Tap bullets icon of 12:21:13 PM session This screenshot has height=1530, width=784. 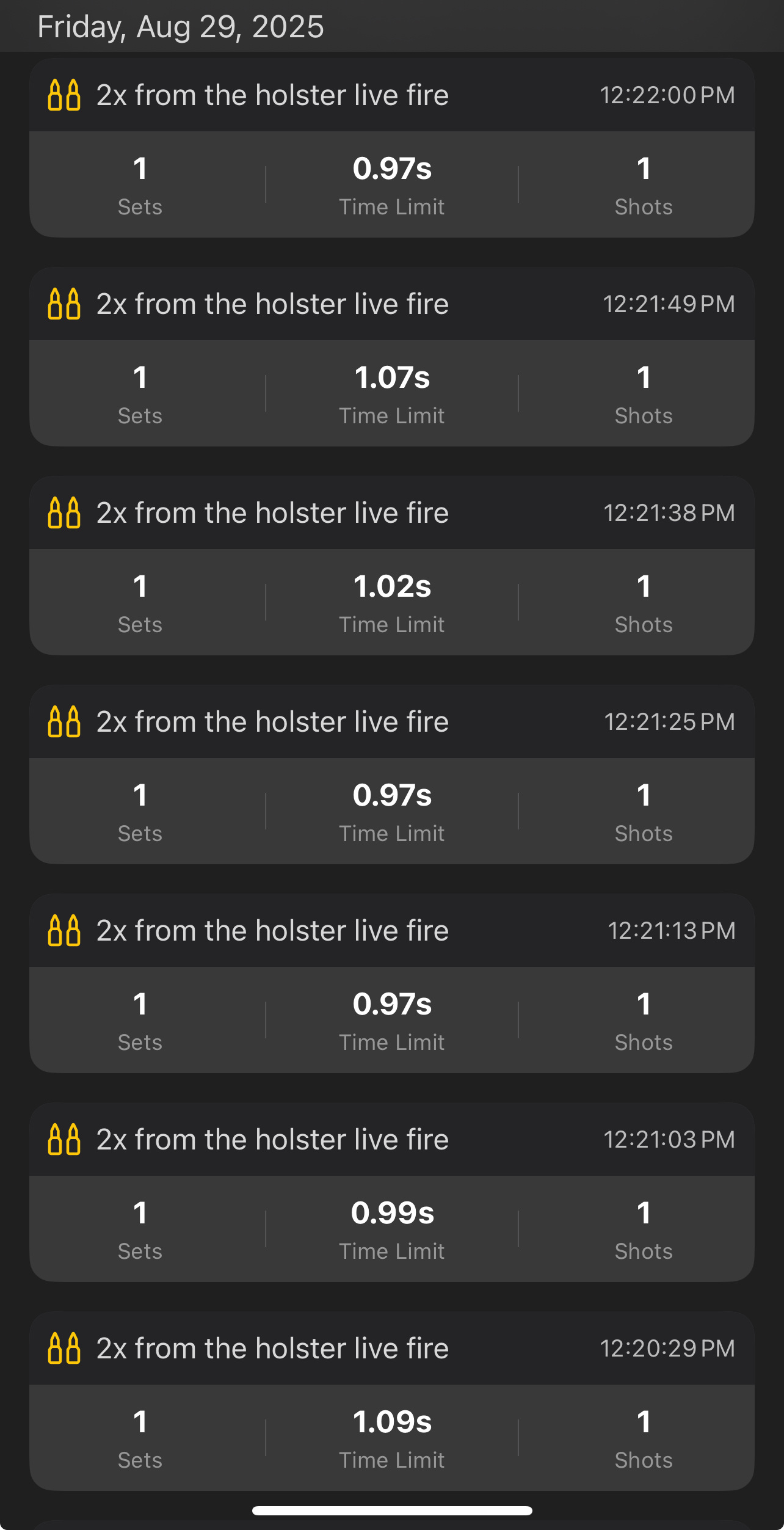64,931
